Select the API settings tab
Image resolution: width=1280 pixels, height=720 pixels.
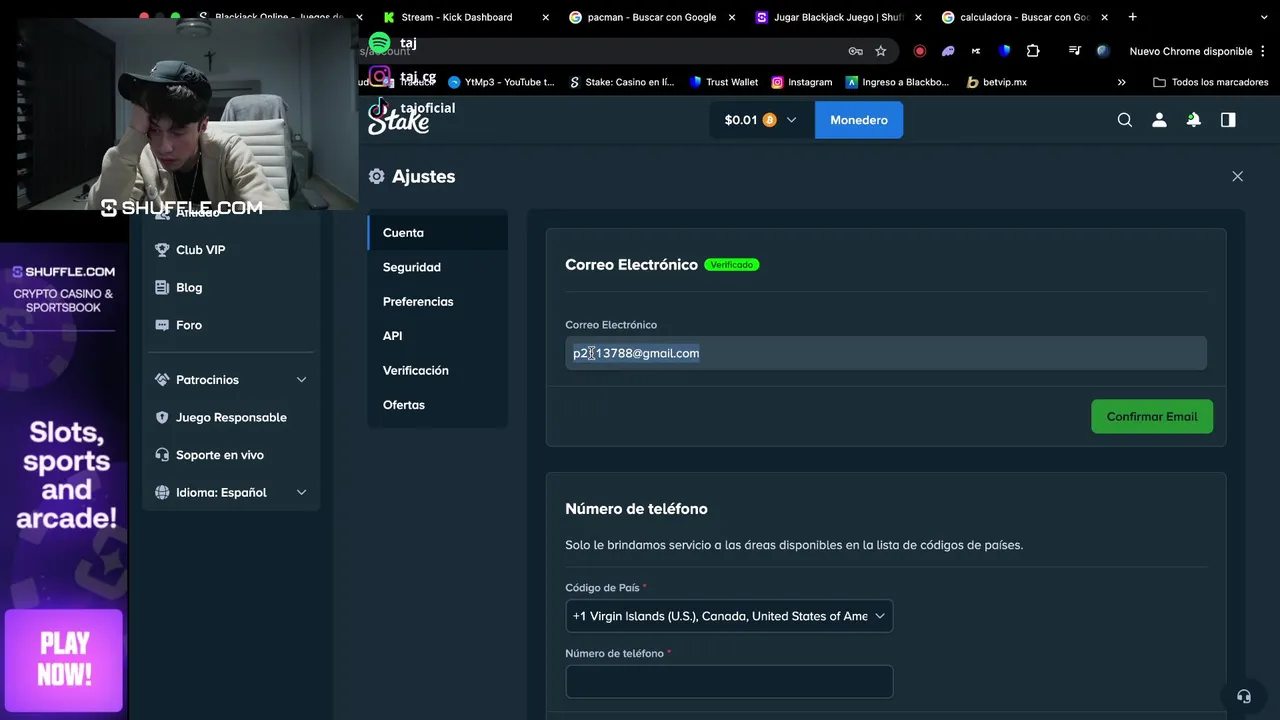(x=437, y=336)
